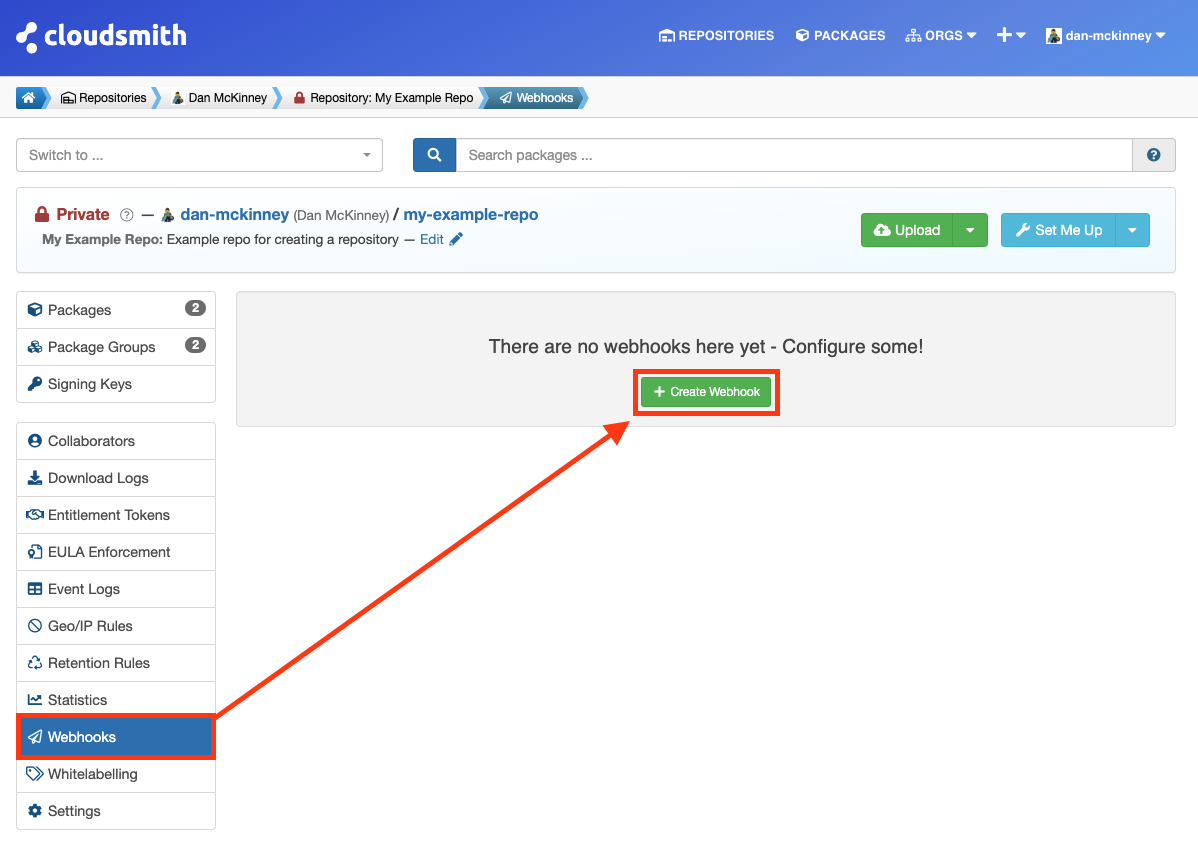
Task: Select Webhooks in the sidebar
Action: click(x=116, y=737)
